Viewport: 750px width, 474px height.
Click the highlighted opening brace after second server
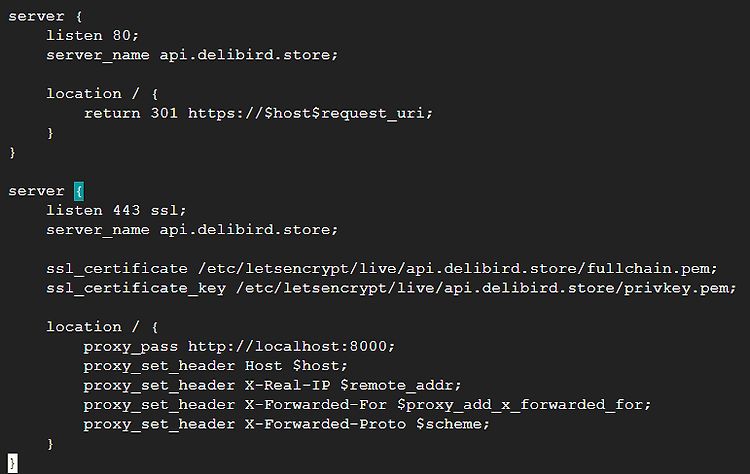click(x=79, y=191)
